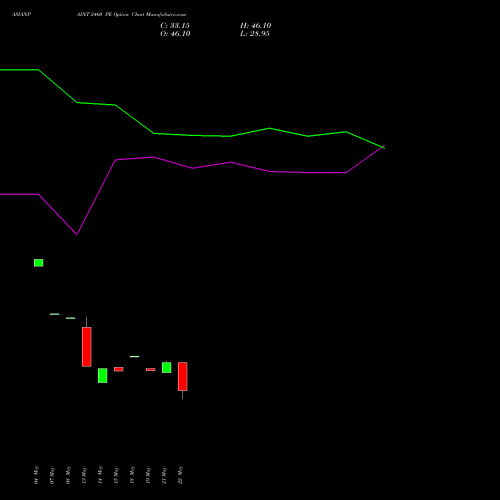Click the purple indicator line
This screenshot has width=500, height=500.
pyautogui.click(x=192, y=168)
